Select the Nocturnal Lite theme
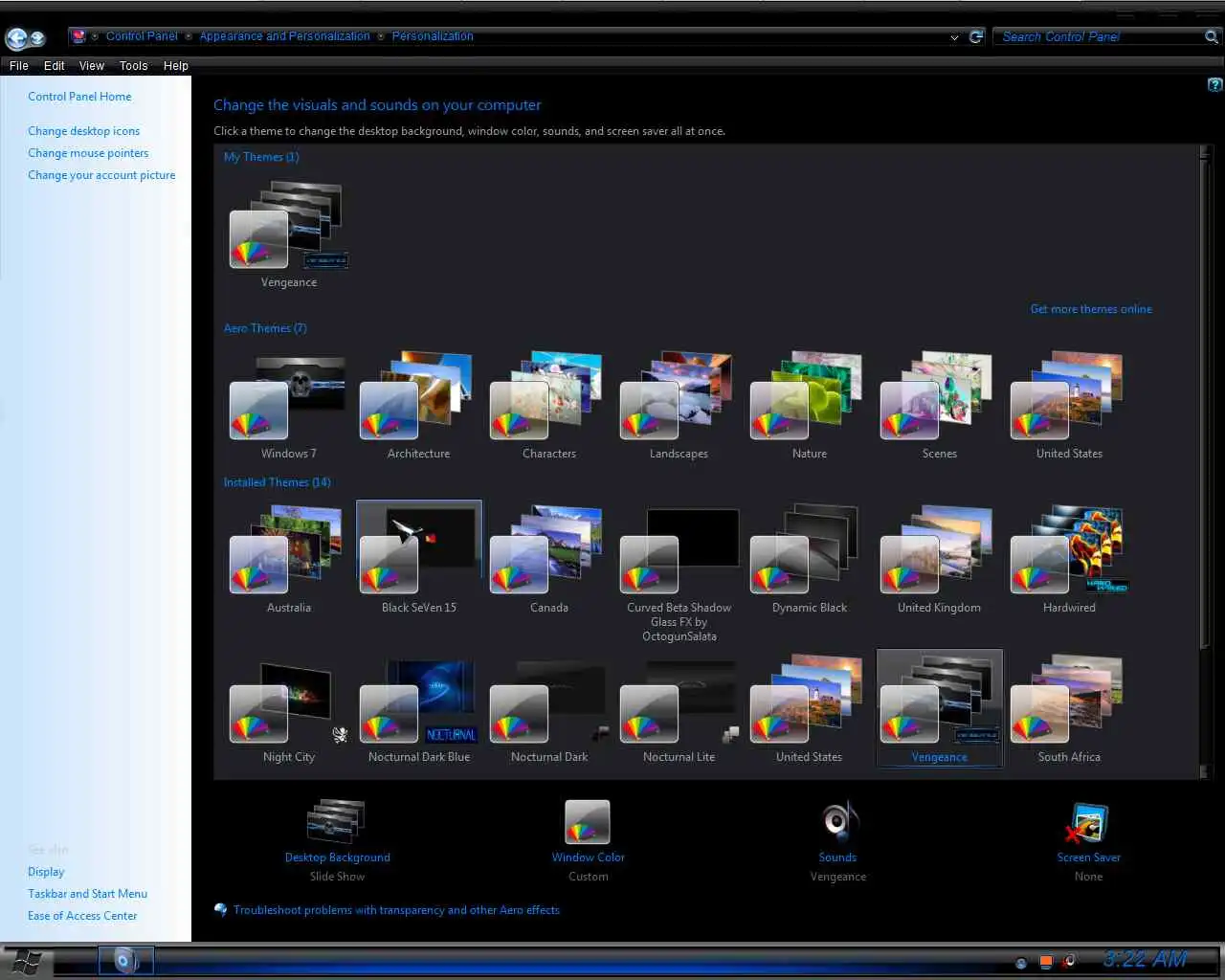The width and height of the screenshot is (1225, 980). point(679,709)
